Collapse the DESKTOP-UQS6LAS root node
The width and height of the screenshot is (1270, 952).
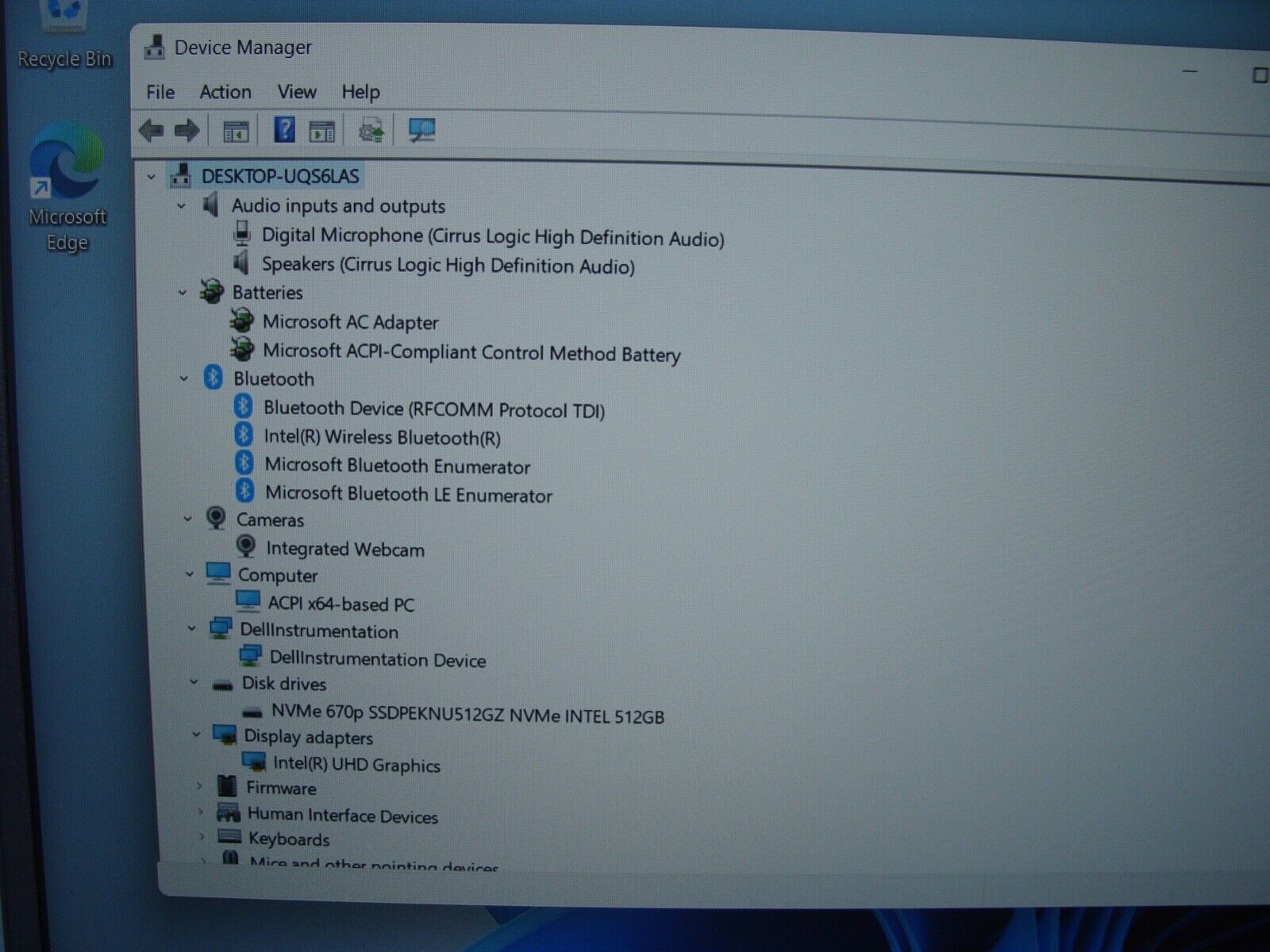point(152,178)
